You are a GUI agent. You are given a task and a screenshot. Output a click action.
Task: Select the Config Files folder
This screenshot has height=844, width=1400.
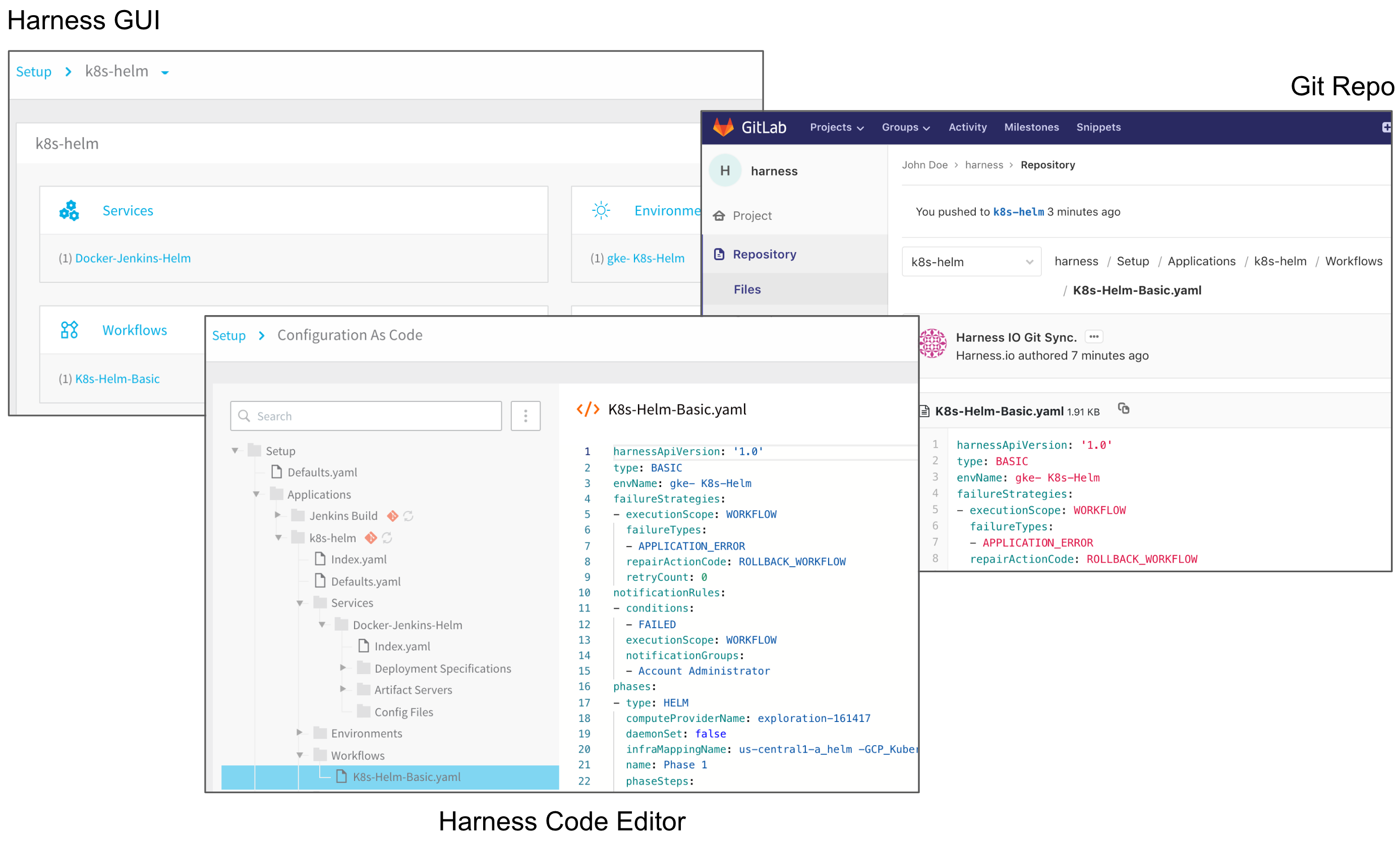[403, 712]
